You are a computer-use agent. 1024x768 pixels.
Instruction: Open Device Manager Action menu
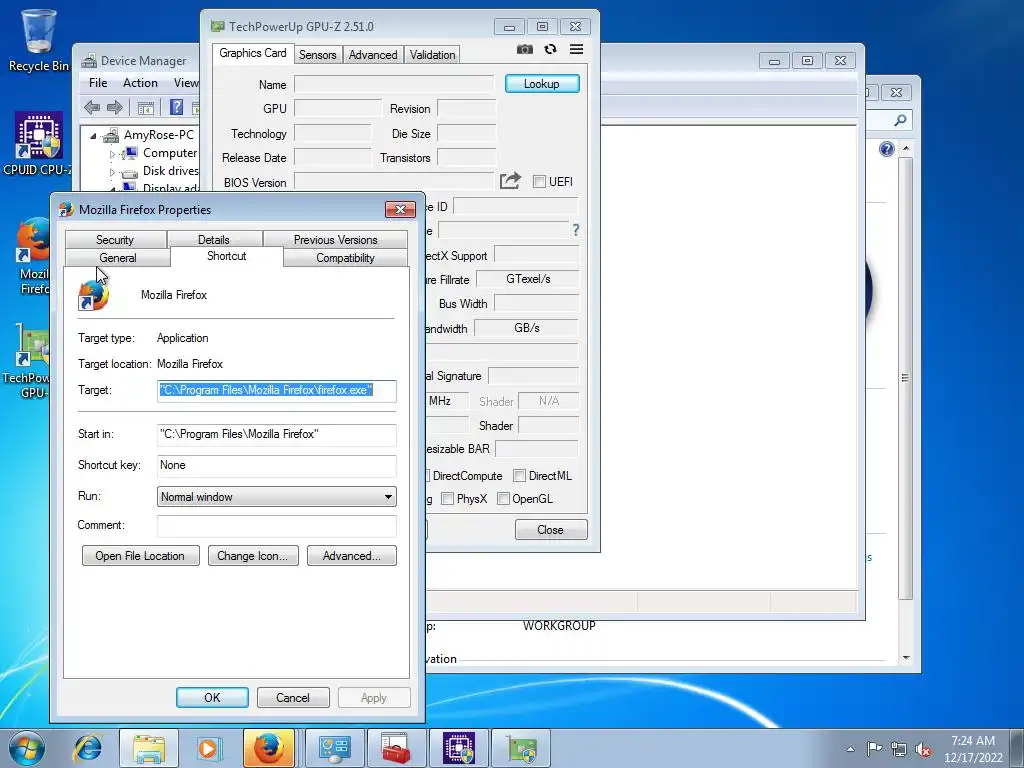tap(140, 83)
